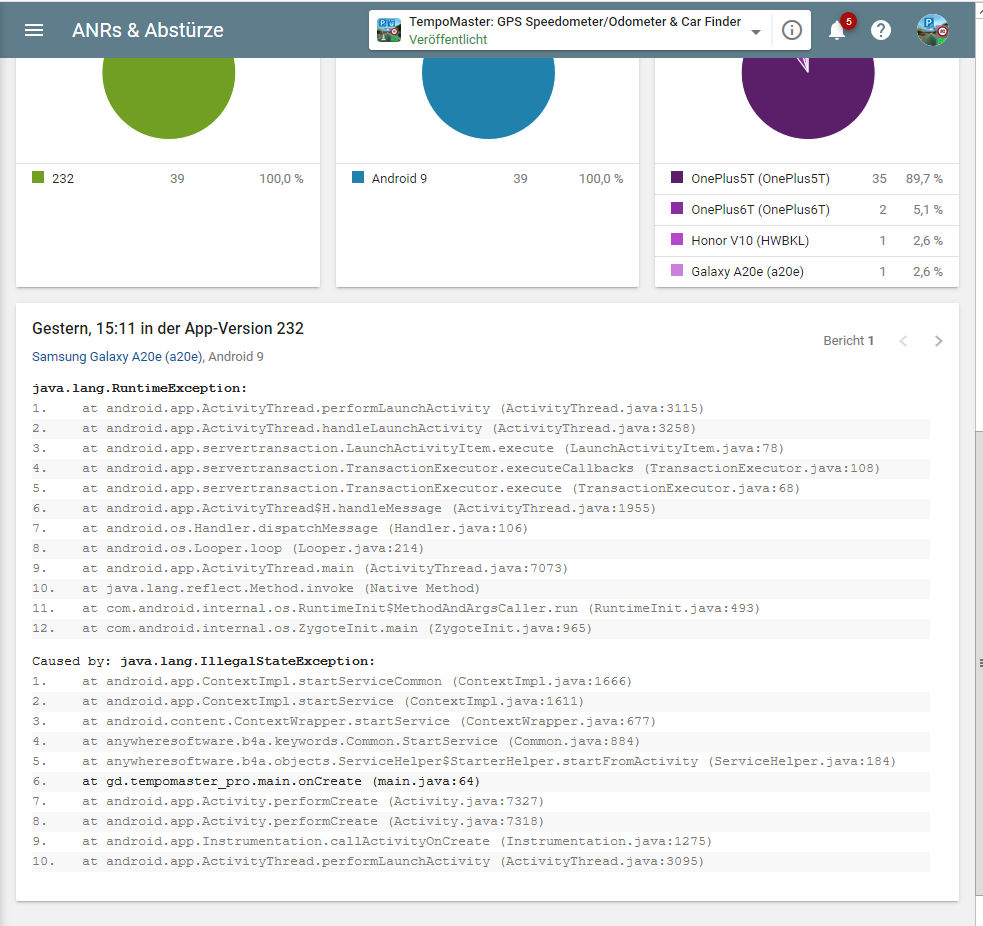Click the Veröffentlicht status label
The width and height of the screenshot is (983, 926).
point(448,39)
